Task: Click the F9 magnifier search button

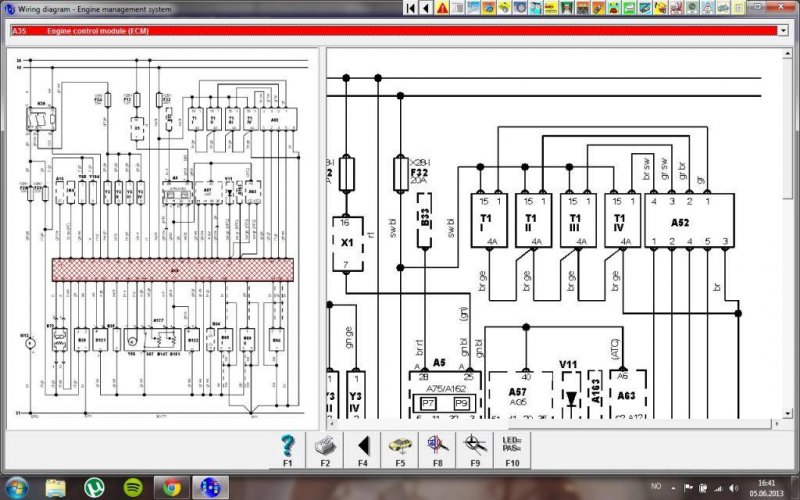Action: 474,445
